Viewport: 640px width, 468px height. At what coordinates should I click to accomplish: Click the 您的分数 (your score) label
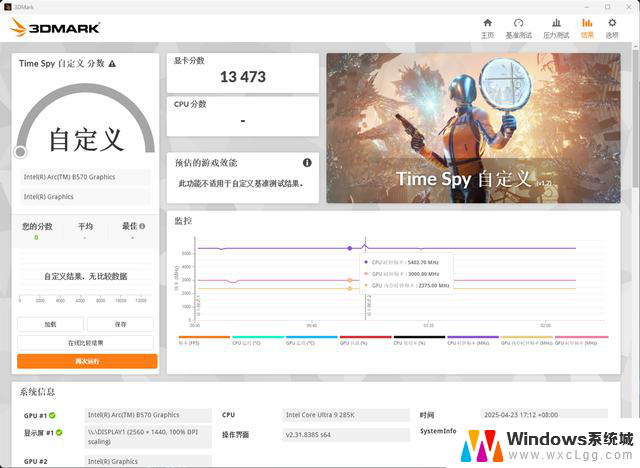click(37, 226)
